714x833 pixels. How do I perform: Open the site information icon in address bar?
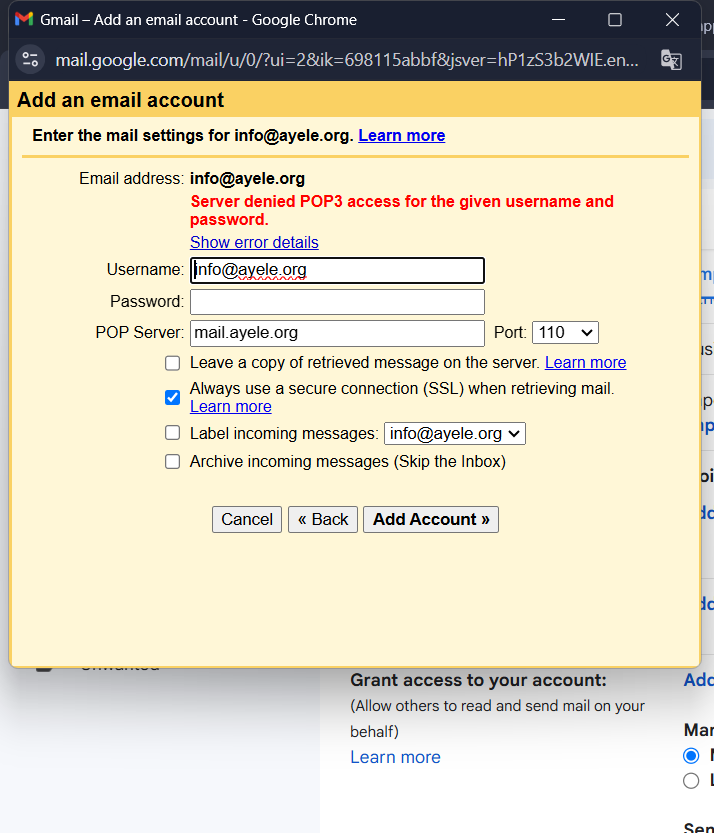click(x=30, y=60)
